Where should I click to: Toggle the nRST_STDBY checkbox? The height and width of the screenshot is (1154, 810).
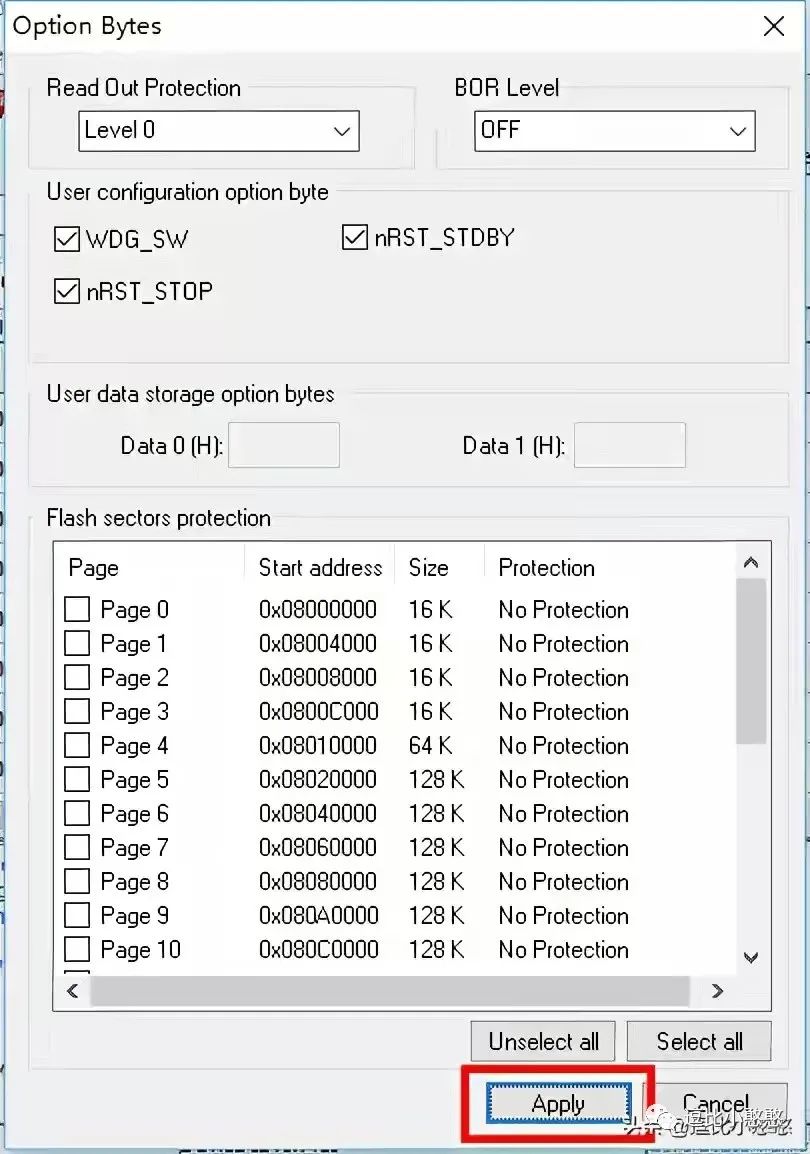[355, 238]
